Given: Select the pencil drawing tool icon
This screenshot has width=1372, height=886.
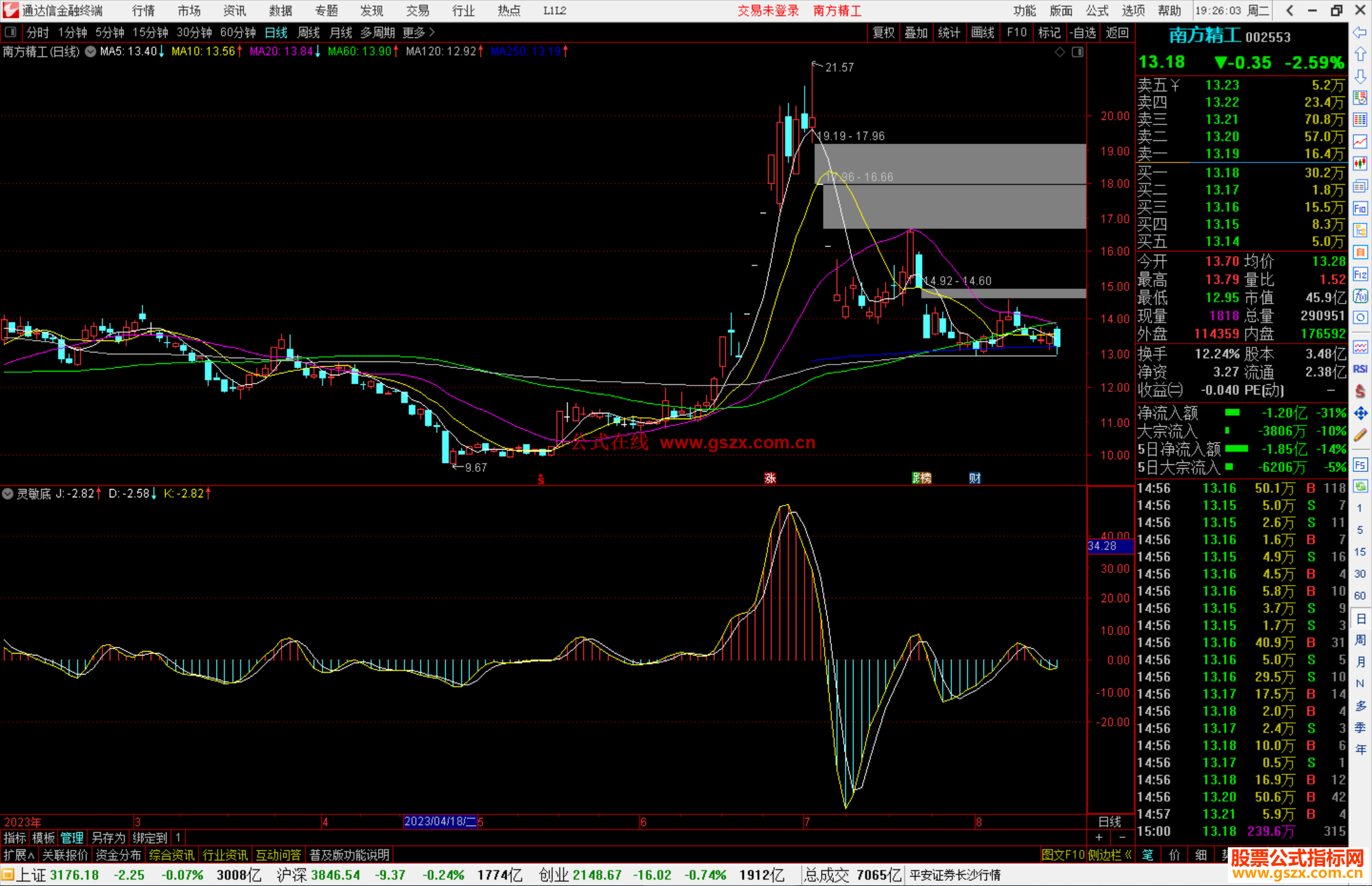Looking at the screenshot, I should pyautogui.click(x=1360, y=435).
